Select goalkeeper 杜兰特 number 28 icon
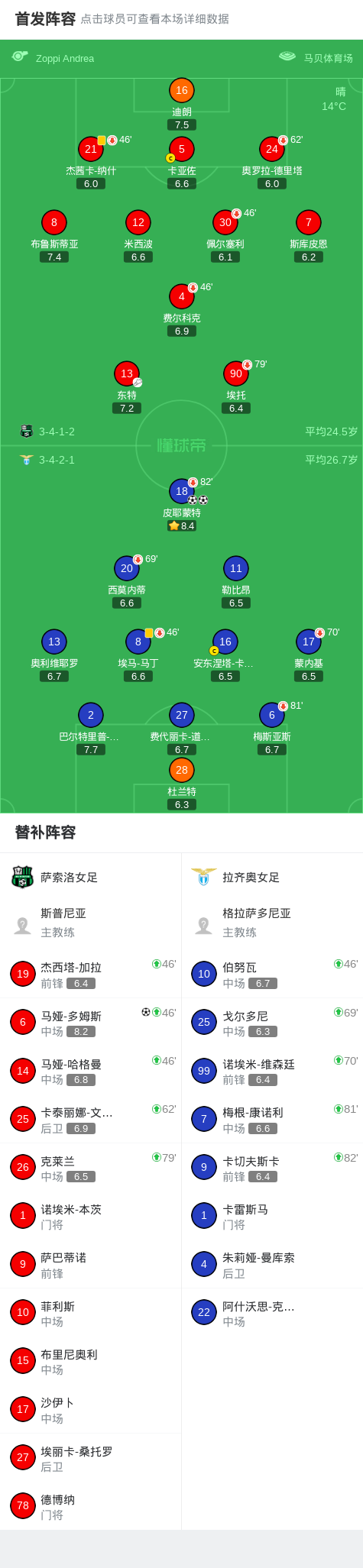This screenshot has width=363, height=1568. pyautogui.click(x=181, y=770)
